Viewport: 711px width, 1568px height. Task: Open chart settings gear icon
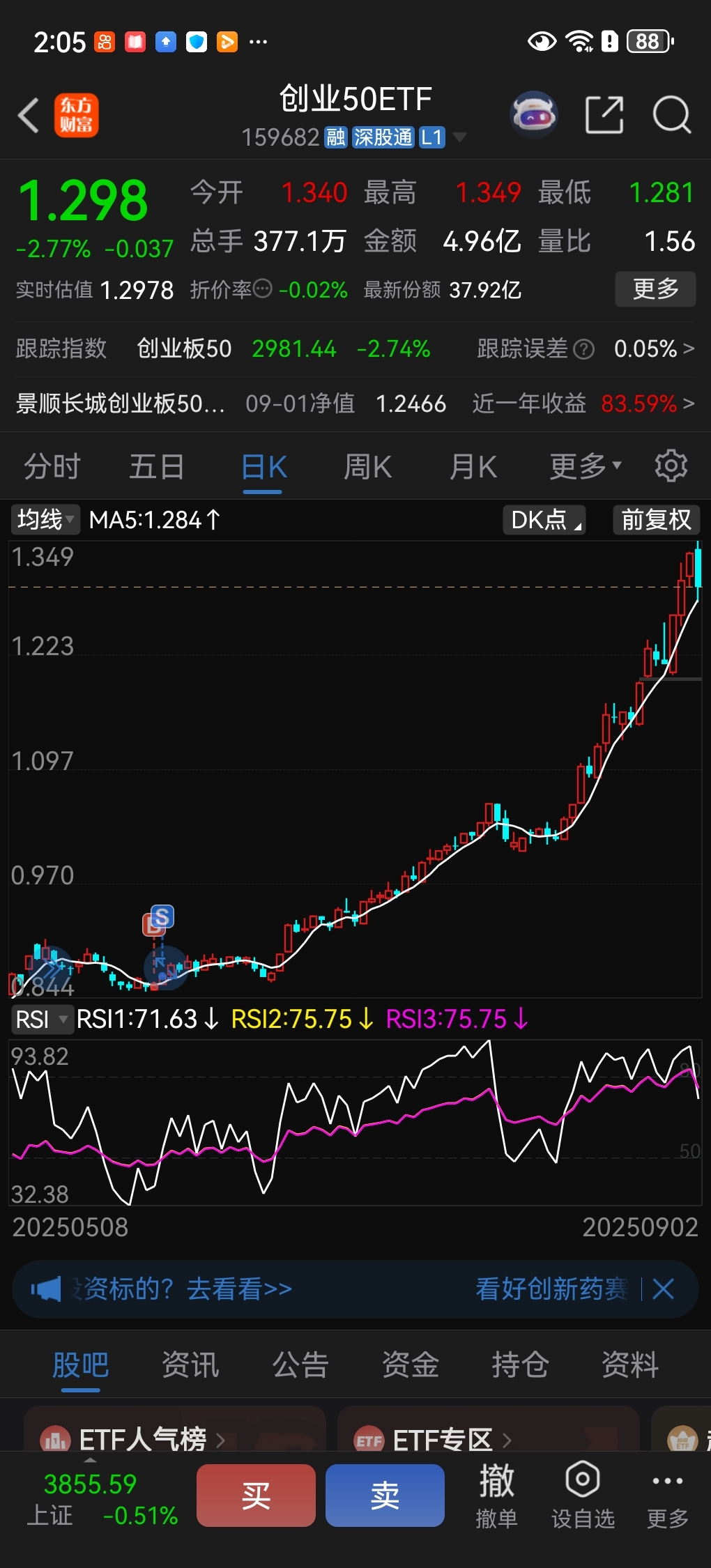click(671, 466)
